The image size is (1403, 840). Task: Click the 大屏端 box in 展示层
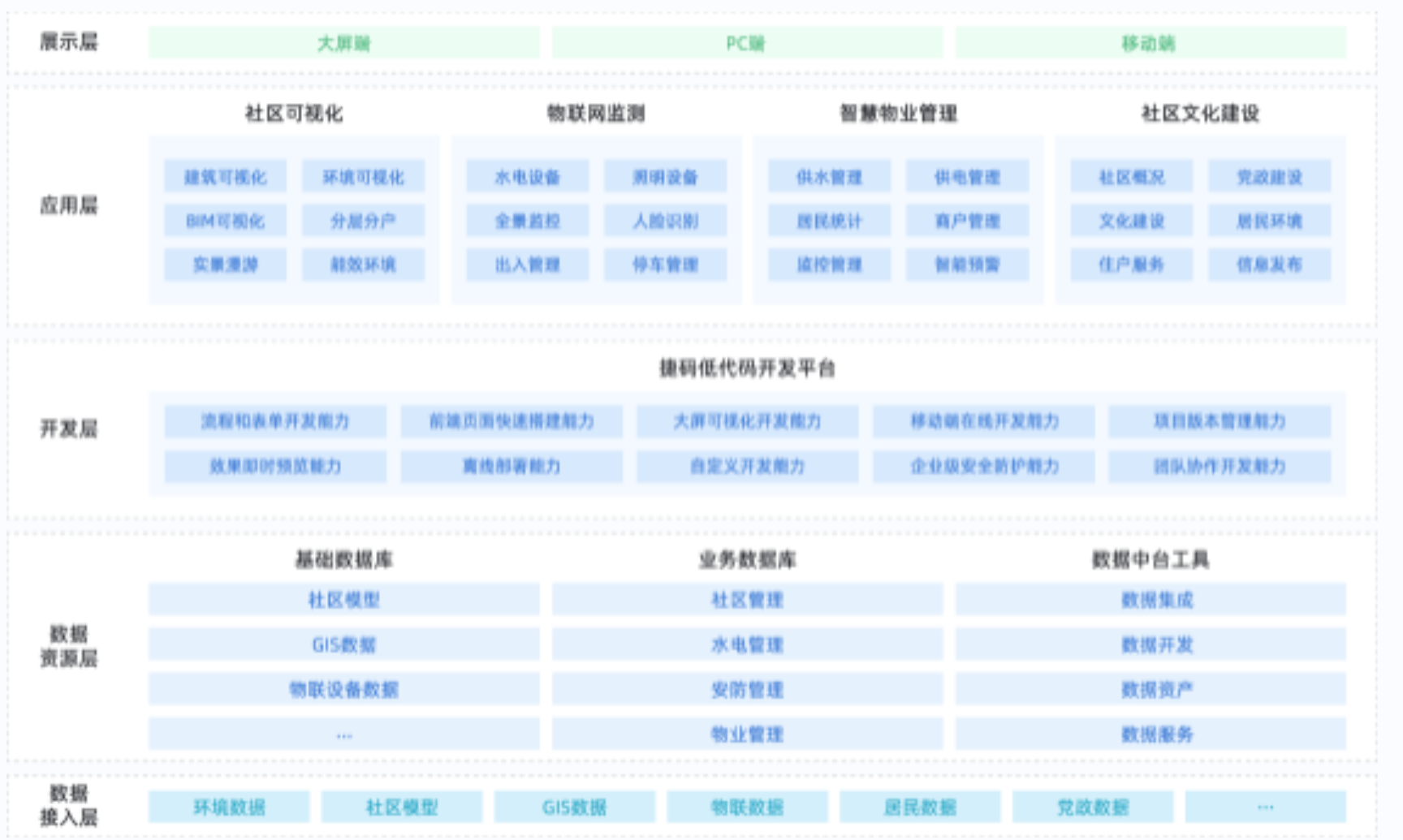tap(343, 43)
